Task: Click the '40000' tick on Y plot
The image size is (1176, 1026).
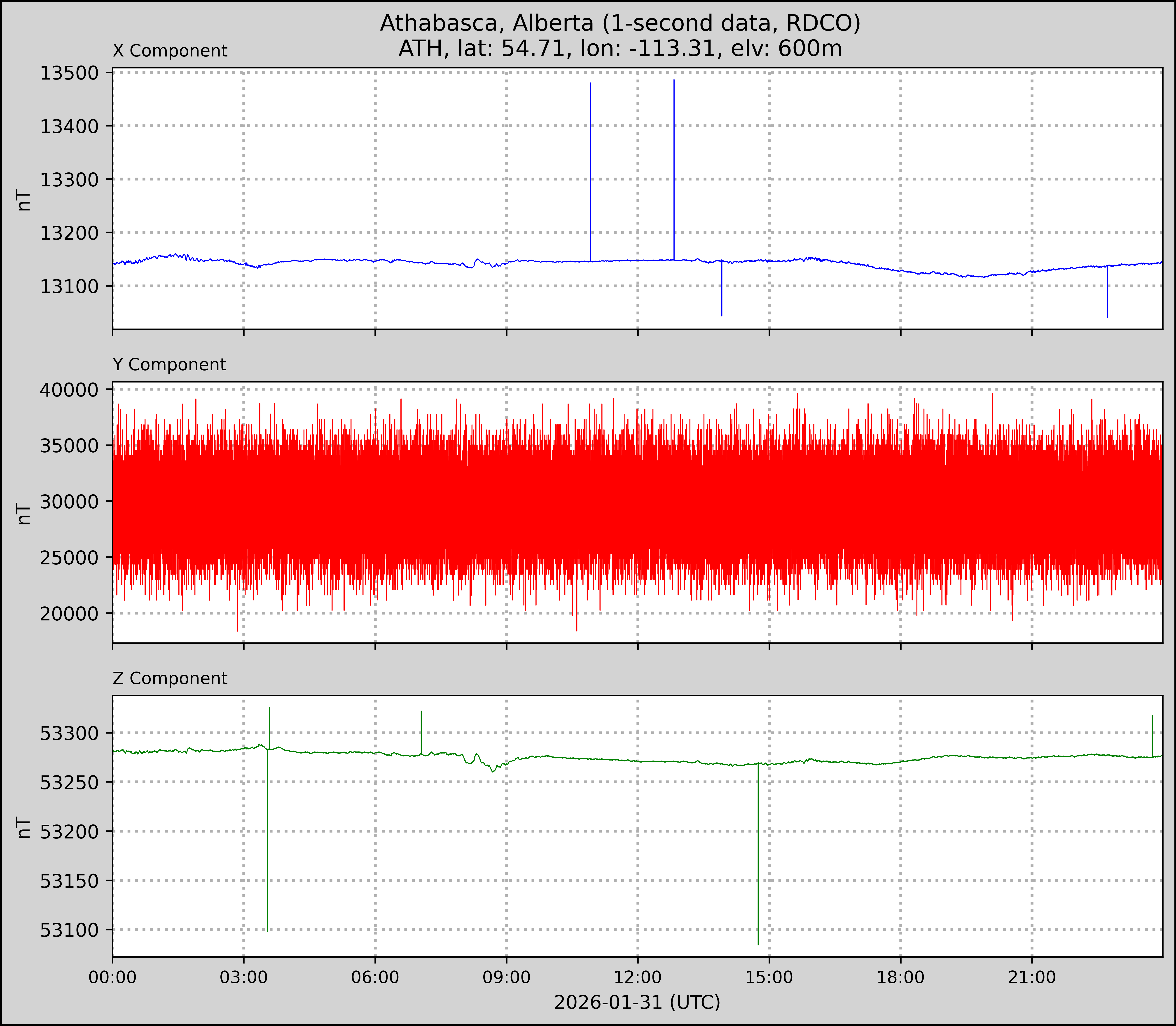Action: coord(69,390)
